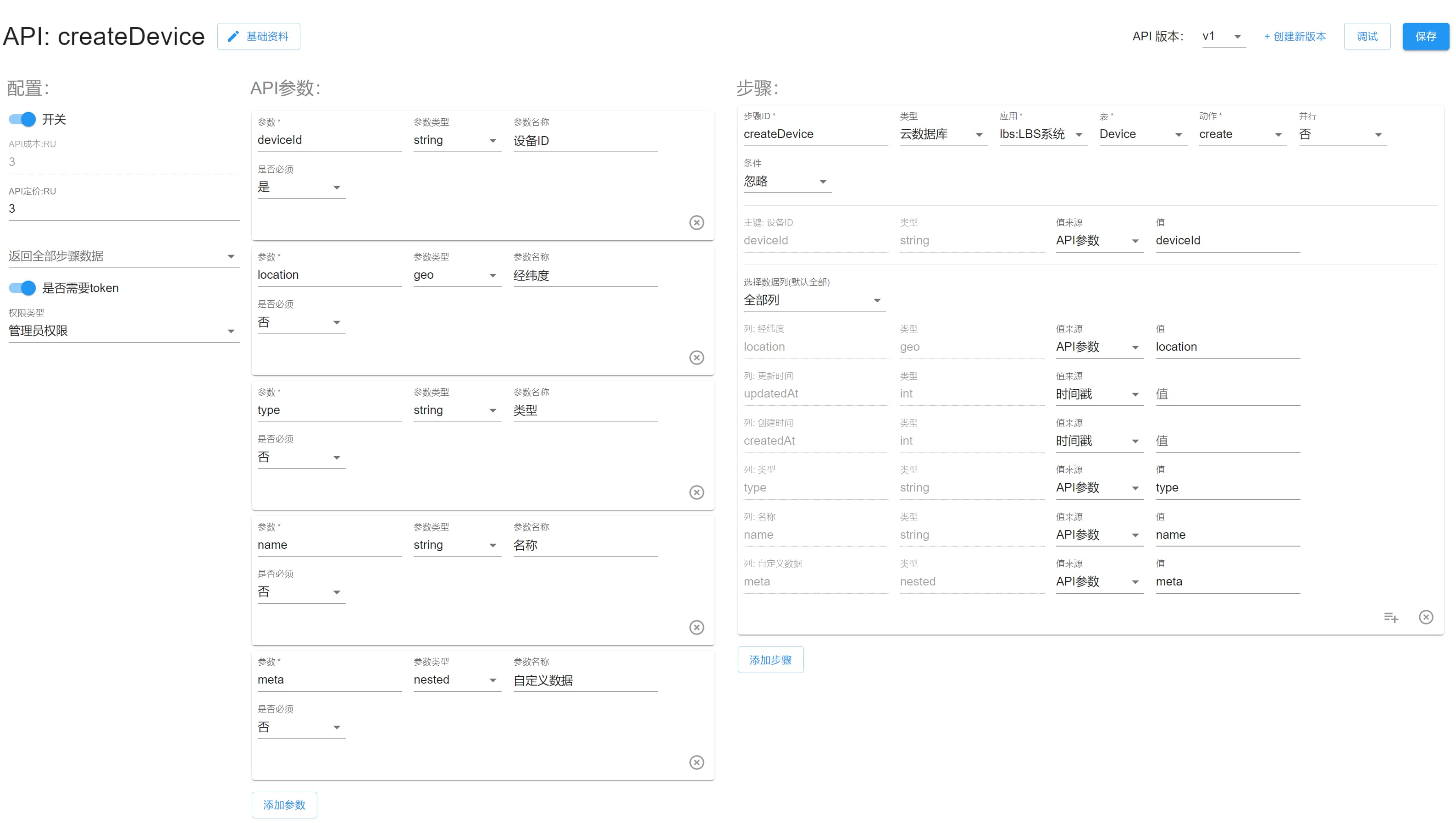This screenshot has width=1456, height=823.
Task: Click the 保存 button
Action: (1425, 36)
